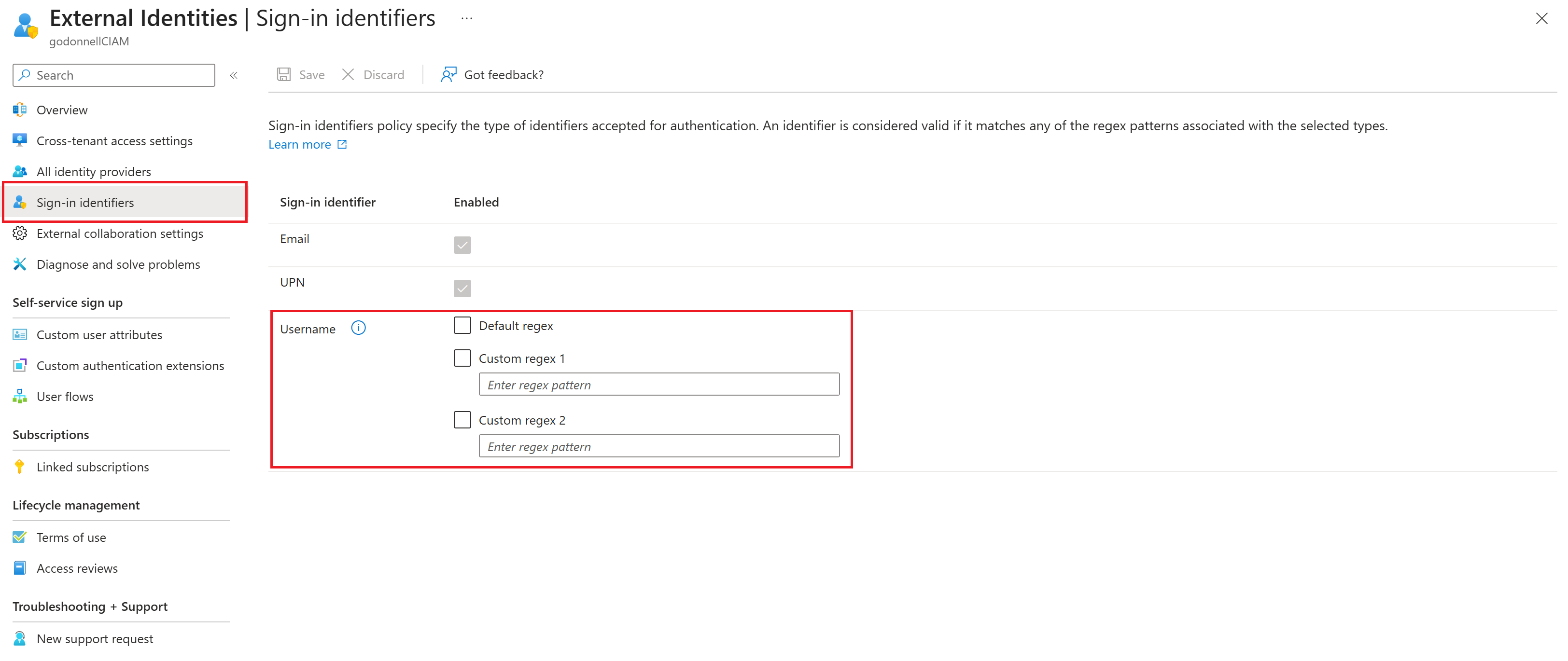1568x661 pixels.
Task: Open the Learn more link
Action: 300,145
